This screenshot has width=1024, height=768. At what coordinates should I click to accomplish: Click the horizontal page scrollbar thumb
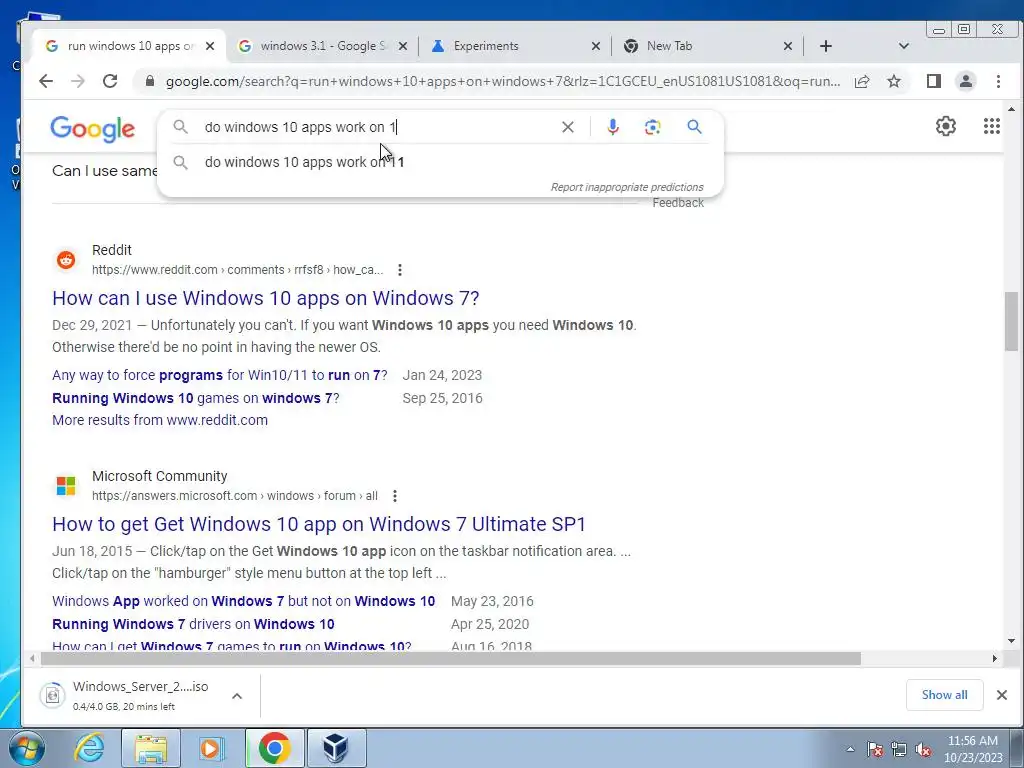pos(451,659)
